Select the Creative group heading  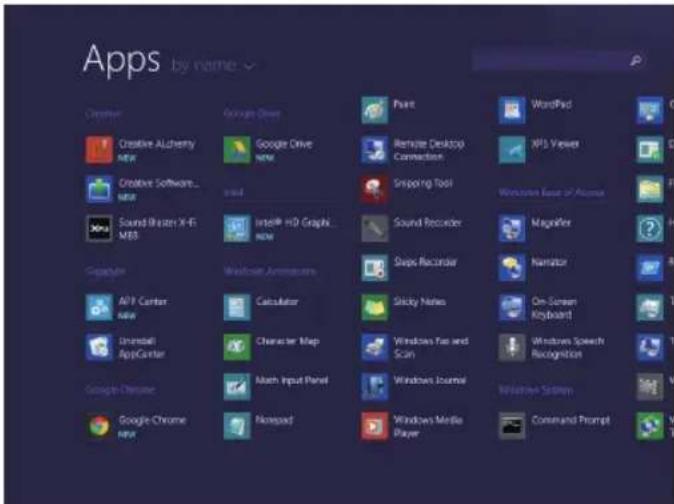click(x=103, y=114)
